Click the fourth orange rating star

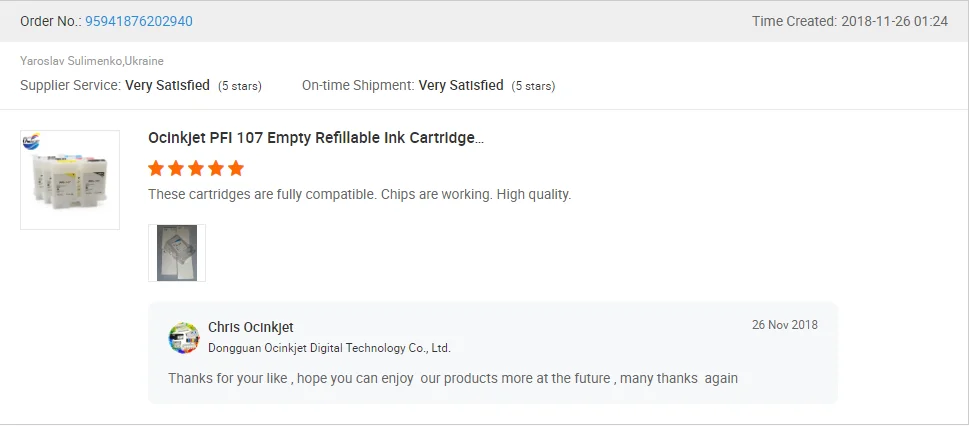pyautogui.click(x=216, y=168)
